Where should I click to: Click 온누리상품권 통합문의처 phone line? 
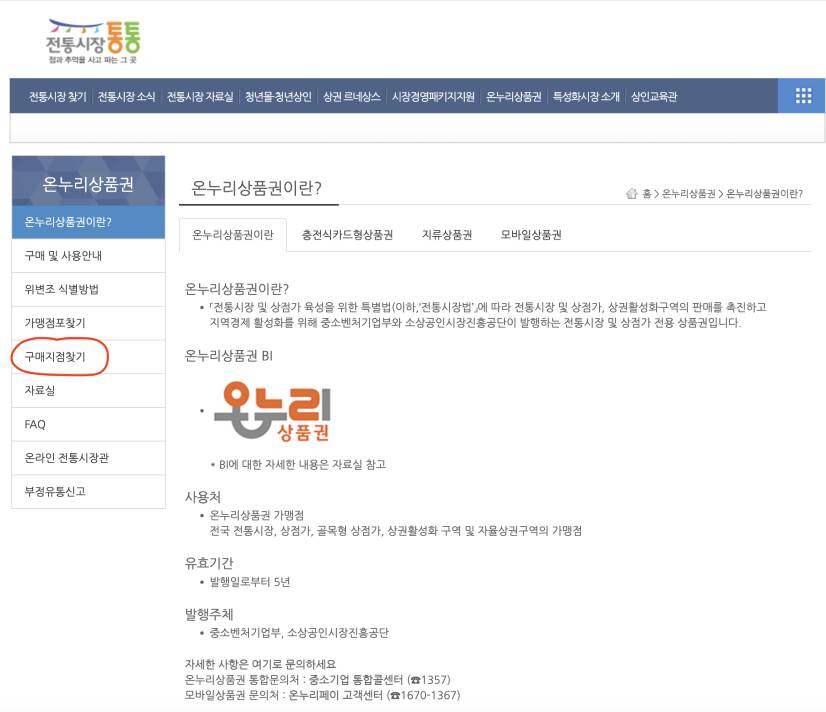(318, 680)
